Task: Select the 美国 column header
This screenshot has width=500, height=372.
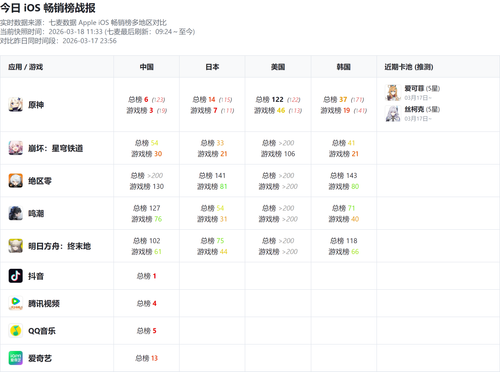Action: (278, 67)
